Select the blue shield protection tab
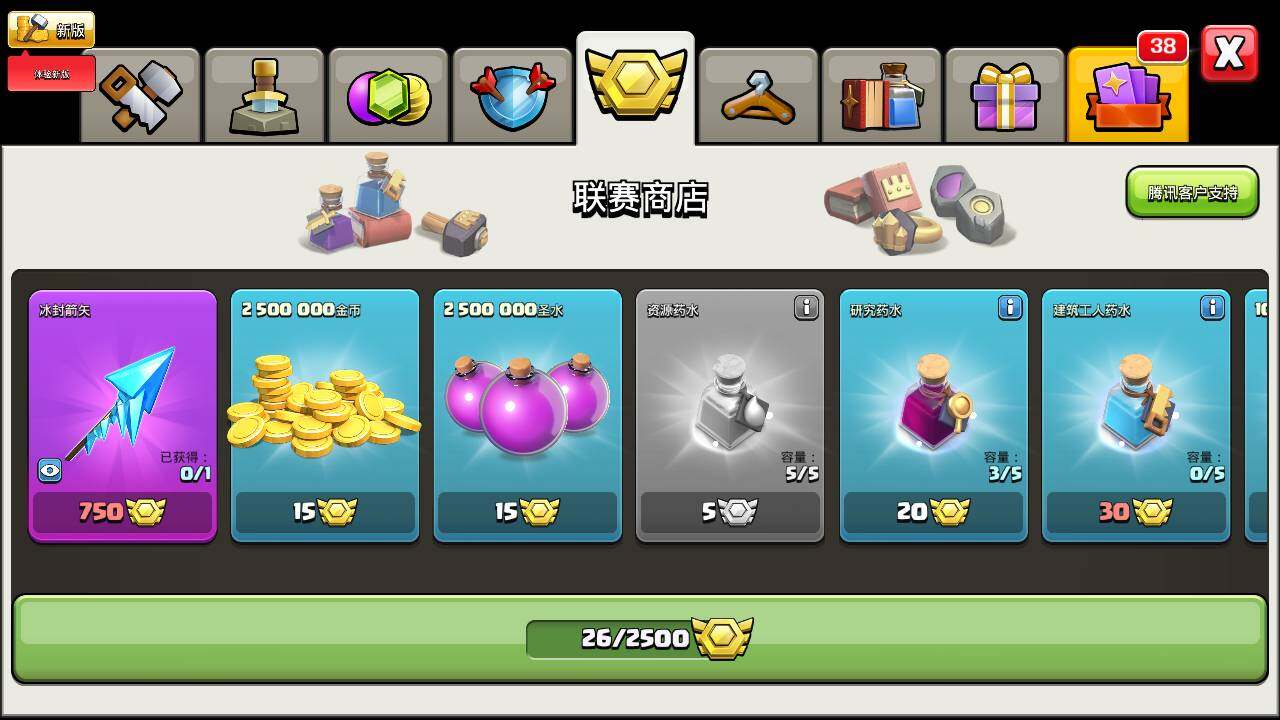 point(512,96)
